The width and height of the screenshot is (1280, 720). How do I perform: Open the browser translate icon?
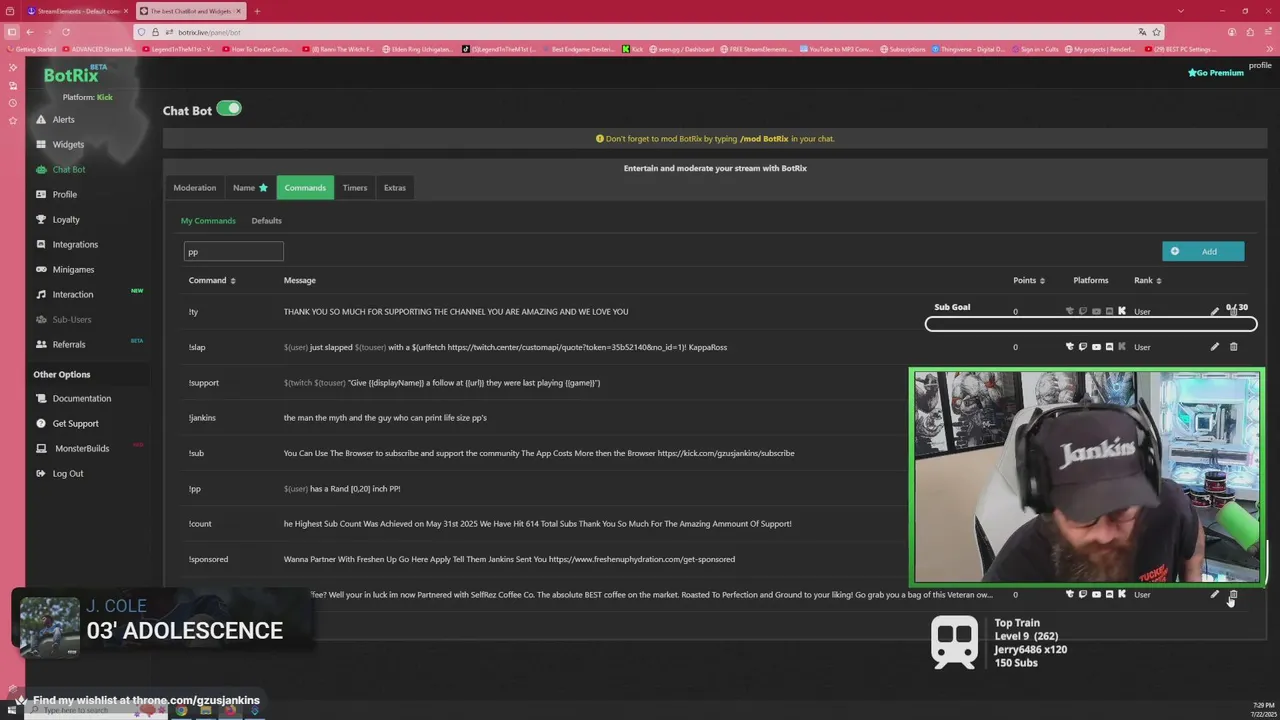(x=1142, y=32)
